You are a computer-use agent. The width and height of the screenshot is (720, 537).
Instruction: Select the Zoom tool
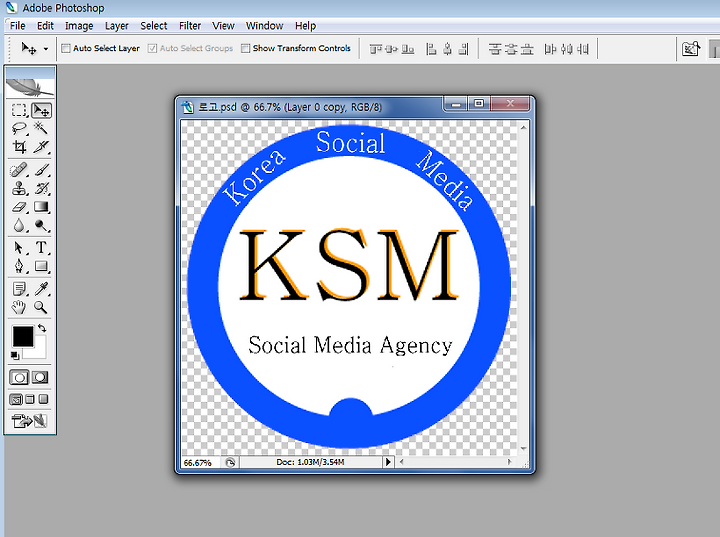click(x=41, y=307)
